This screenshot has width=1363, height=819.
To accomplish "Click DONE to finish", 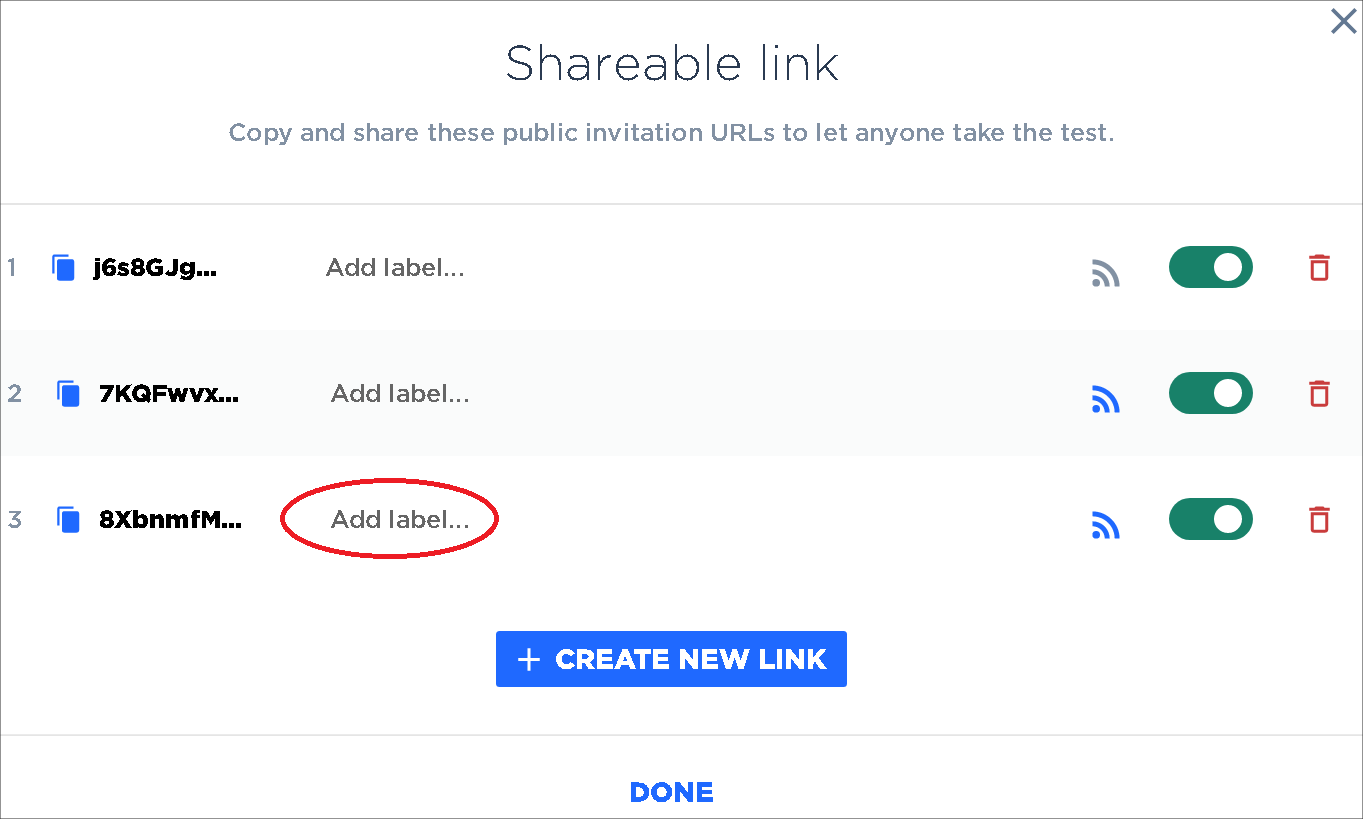I will [x=672, y=792].
